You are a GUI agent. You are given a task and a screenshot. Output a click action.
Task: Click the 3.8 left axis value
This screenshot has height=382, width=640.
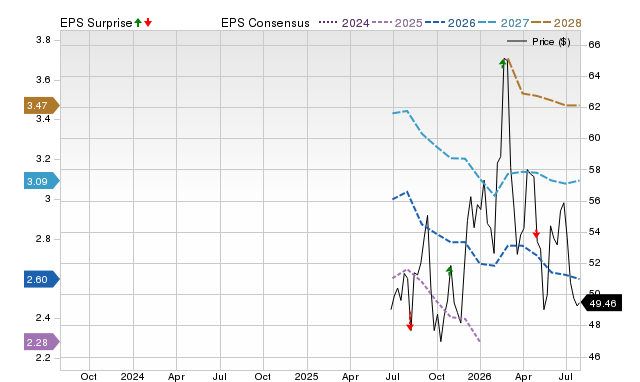pos(43,40)
